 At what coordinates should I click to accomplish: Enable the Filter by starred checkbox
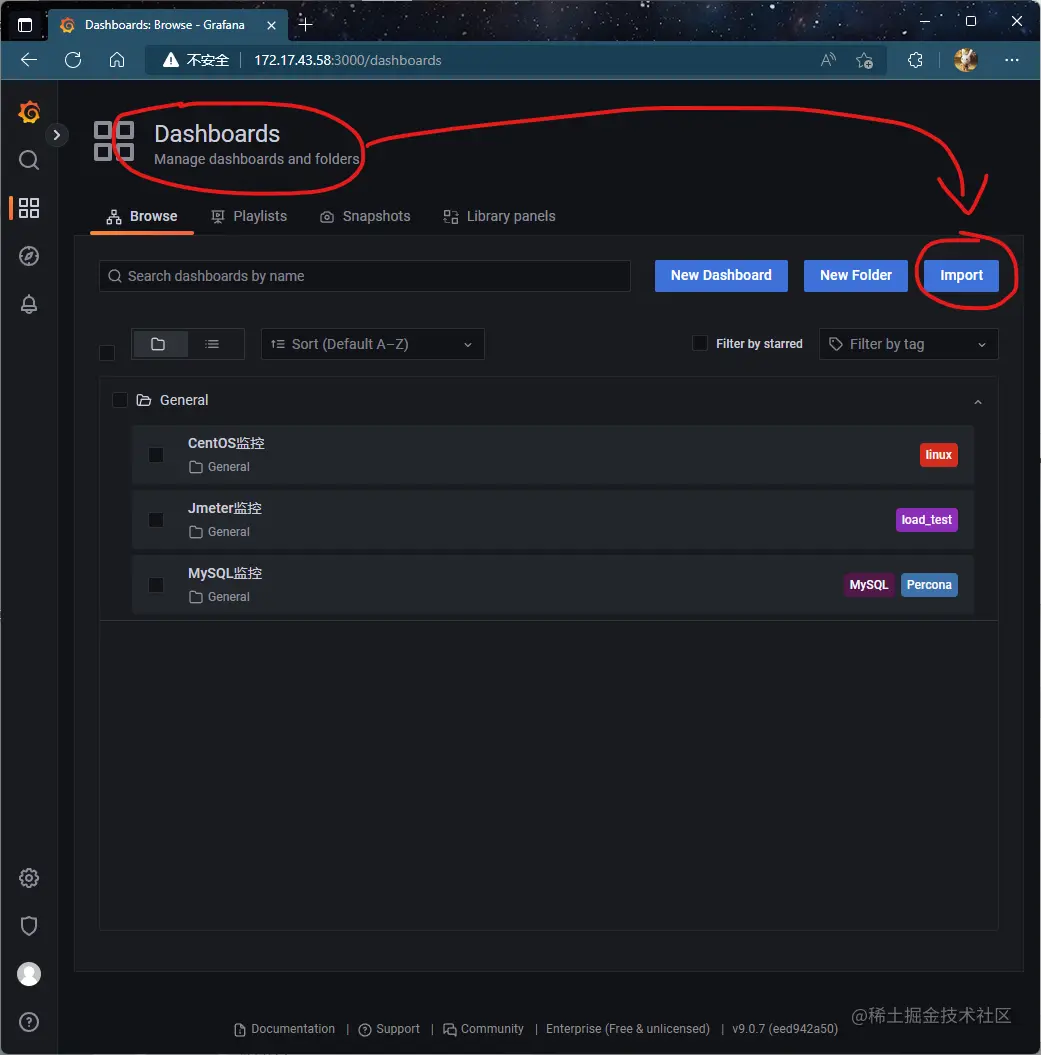(x=700, y=344)
